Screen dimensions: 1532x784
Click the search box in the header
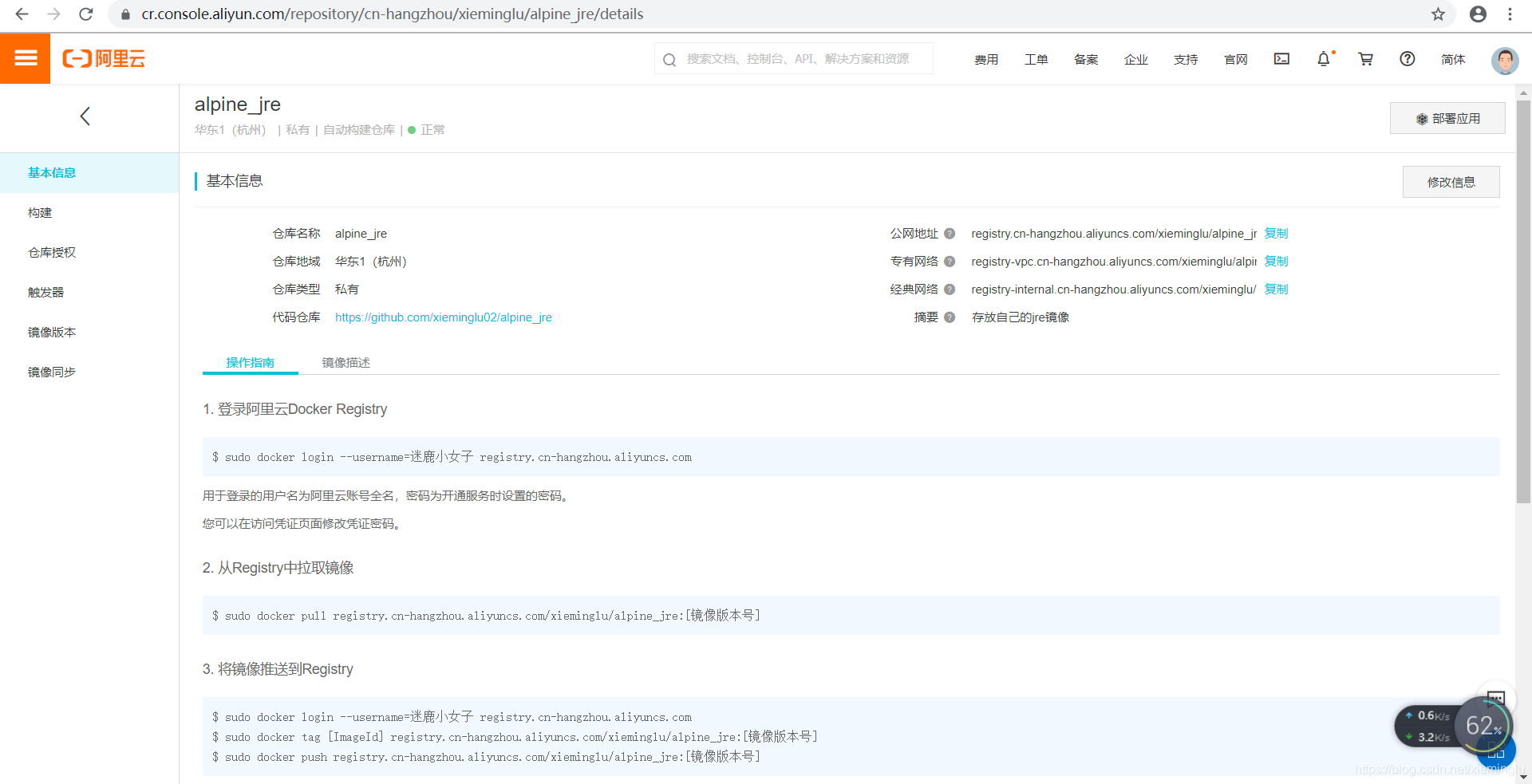pyautogui.click(x=794, y=58)
